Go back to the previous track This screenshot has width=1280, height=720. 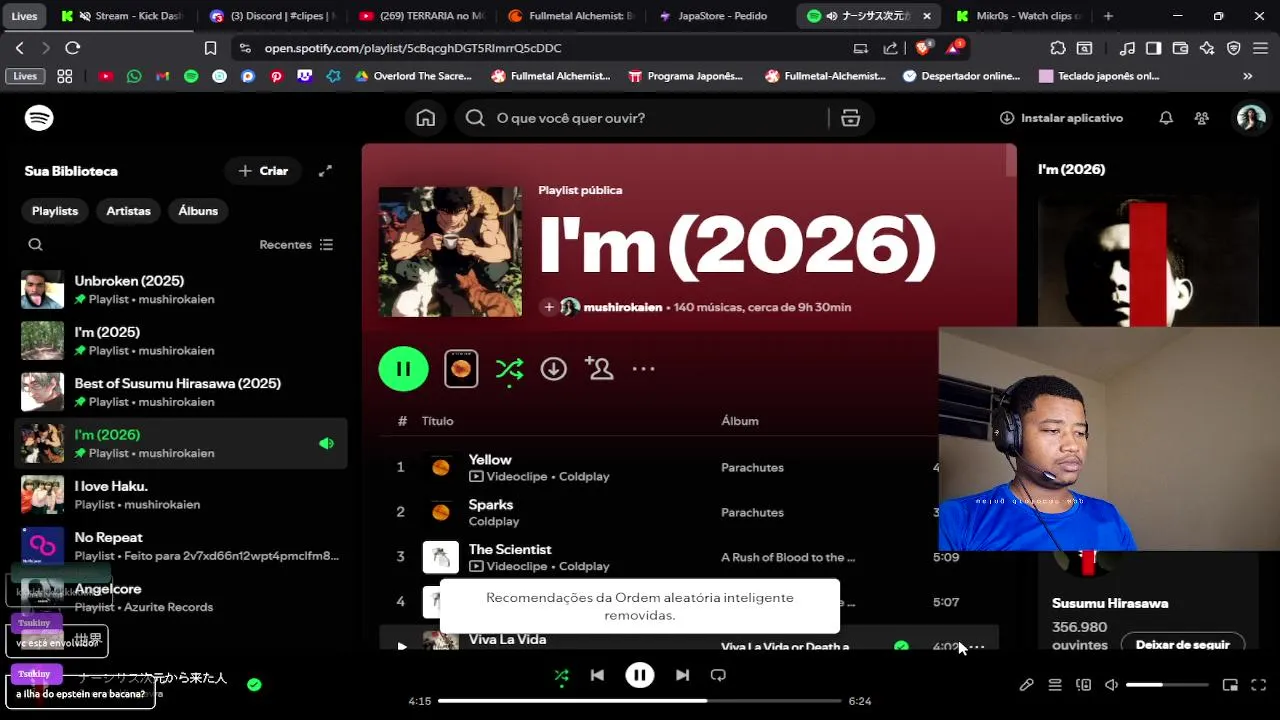click(597, 675)
